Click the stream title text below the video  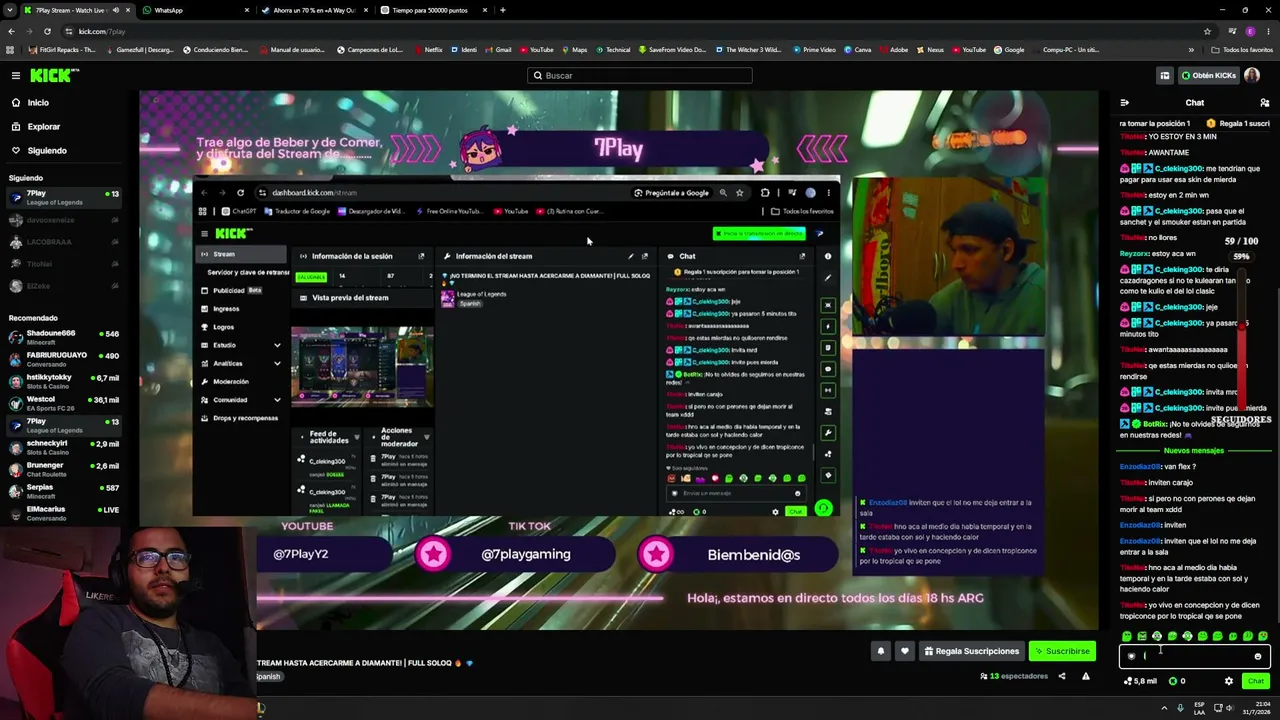point(364,663)
